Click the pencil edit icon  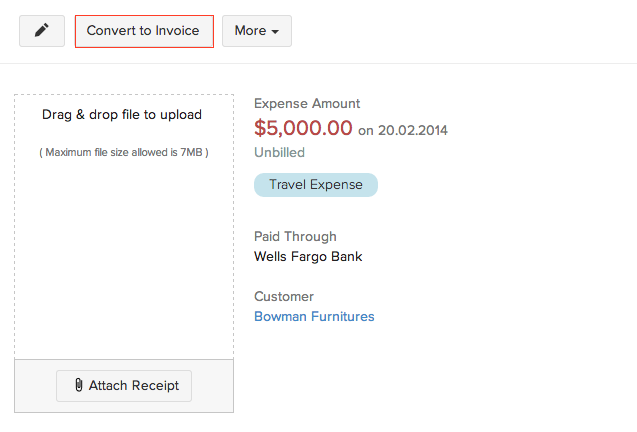pyautogui.click(x=41, y=31)
